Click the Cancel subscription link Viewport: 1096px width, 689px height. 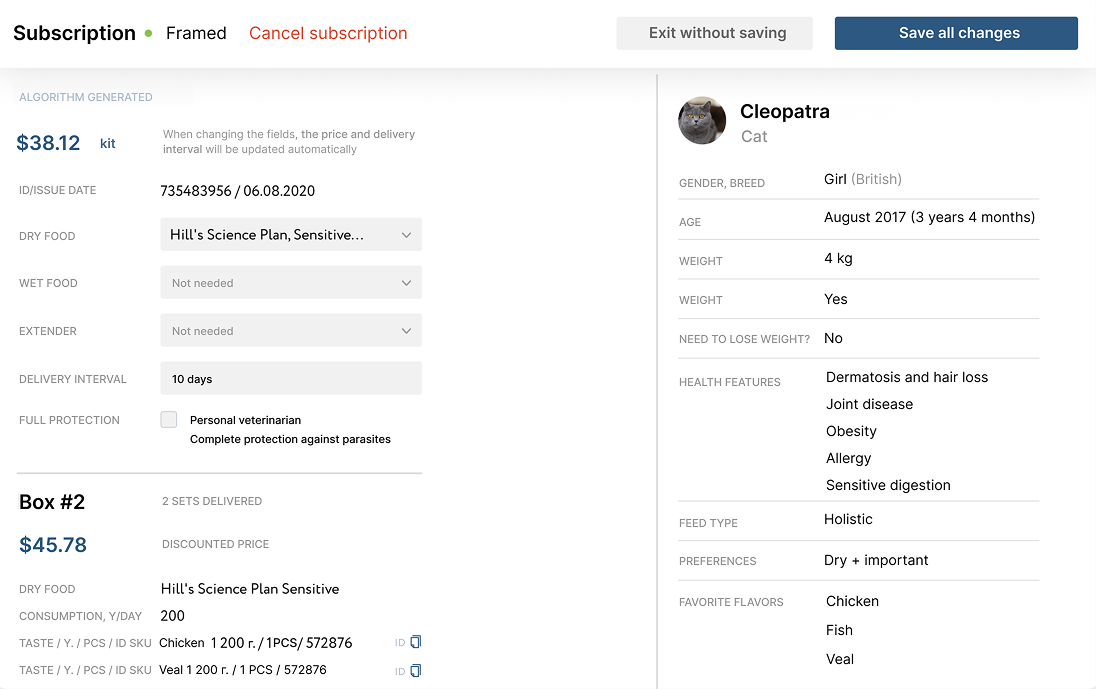point(328,33)
